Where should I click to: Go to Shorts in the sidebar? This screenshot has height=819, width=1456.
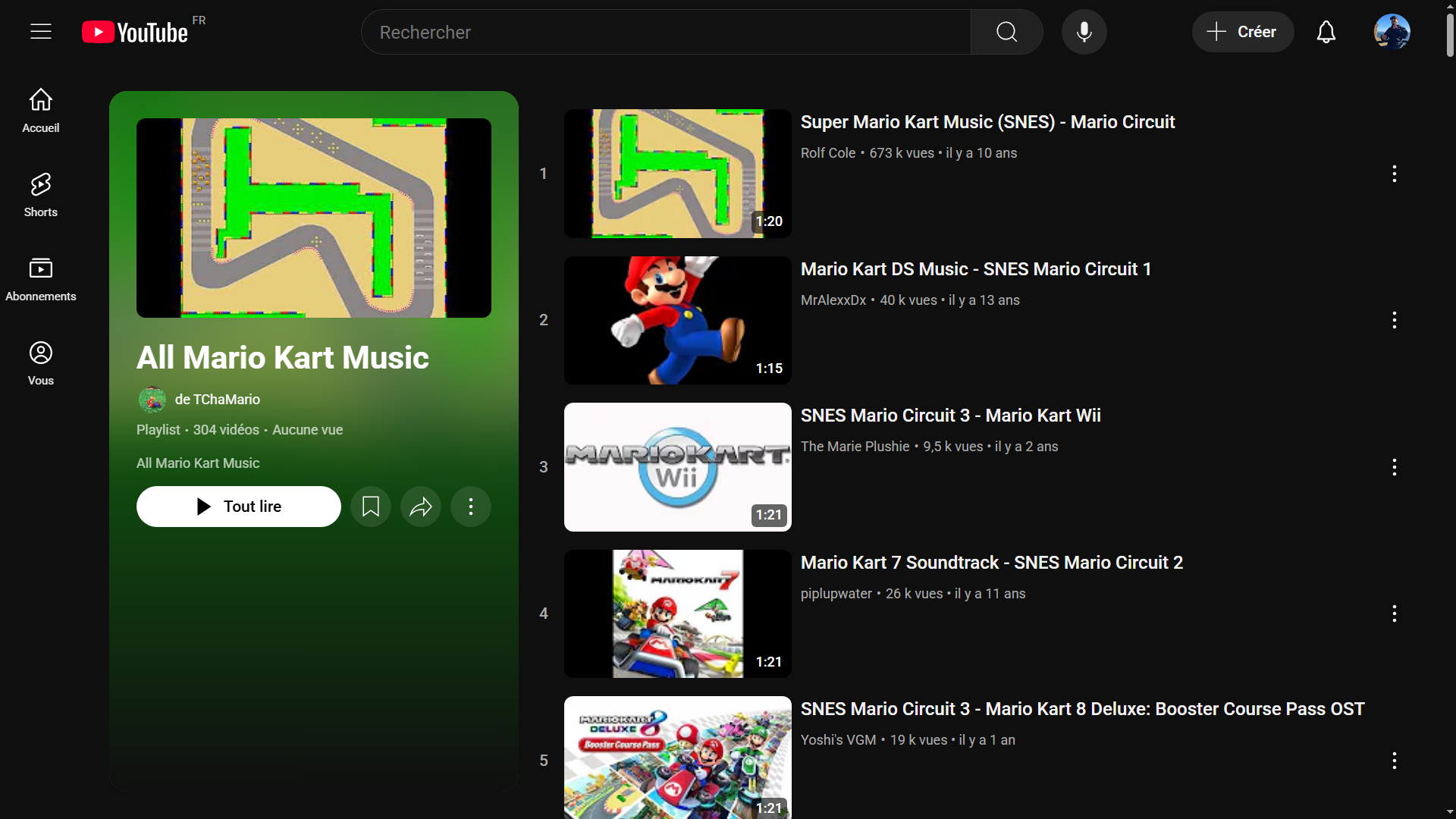tap(41, 194)
